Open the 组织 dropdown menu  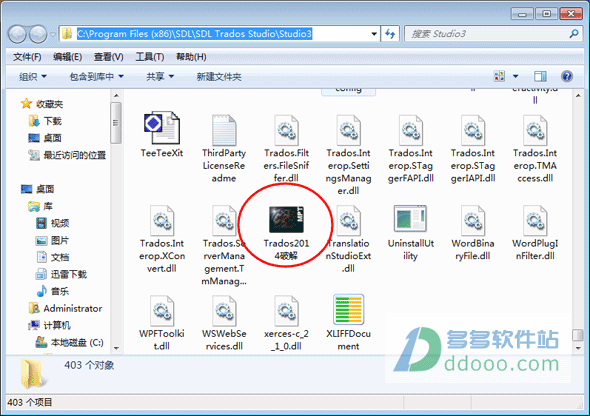(x=33, y=77)
